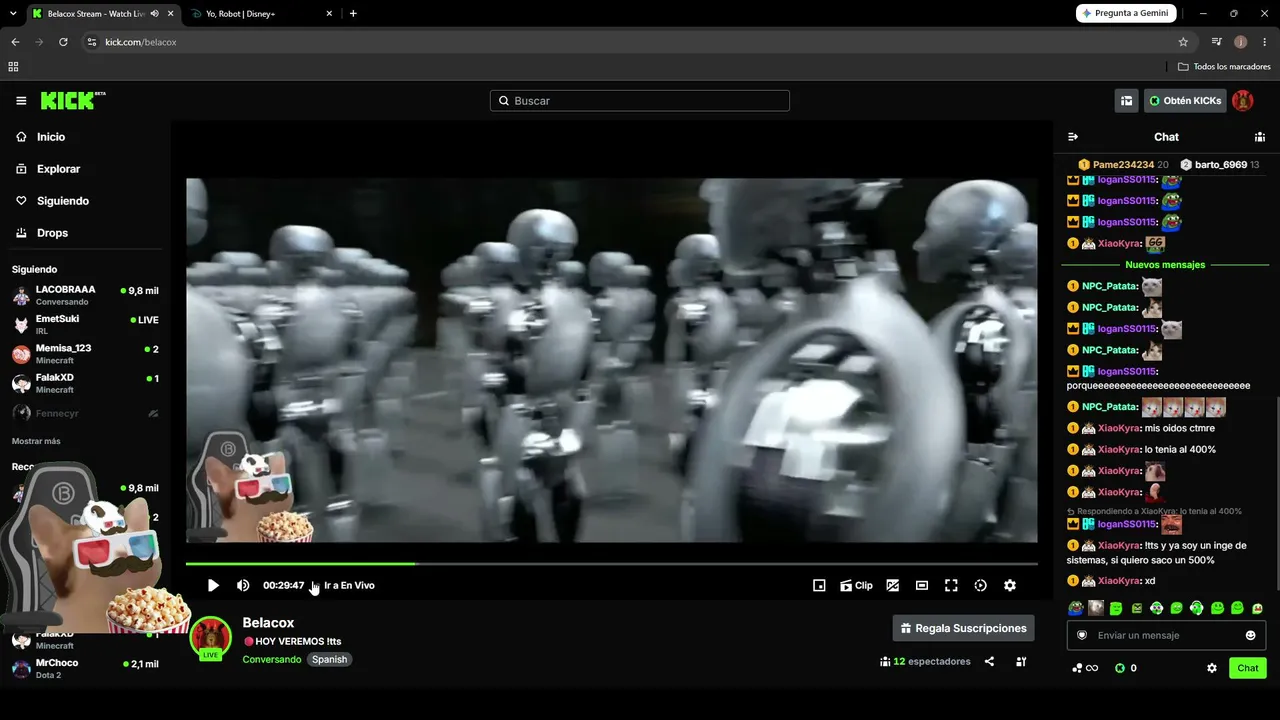Image resolution: width=1280 pixels, height=720 pixels.
Task: Open the username in the 'porqueeee' message
Action: coord(1127,371)
